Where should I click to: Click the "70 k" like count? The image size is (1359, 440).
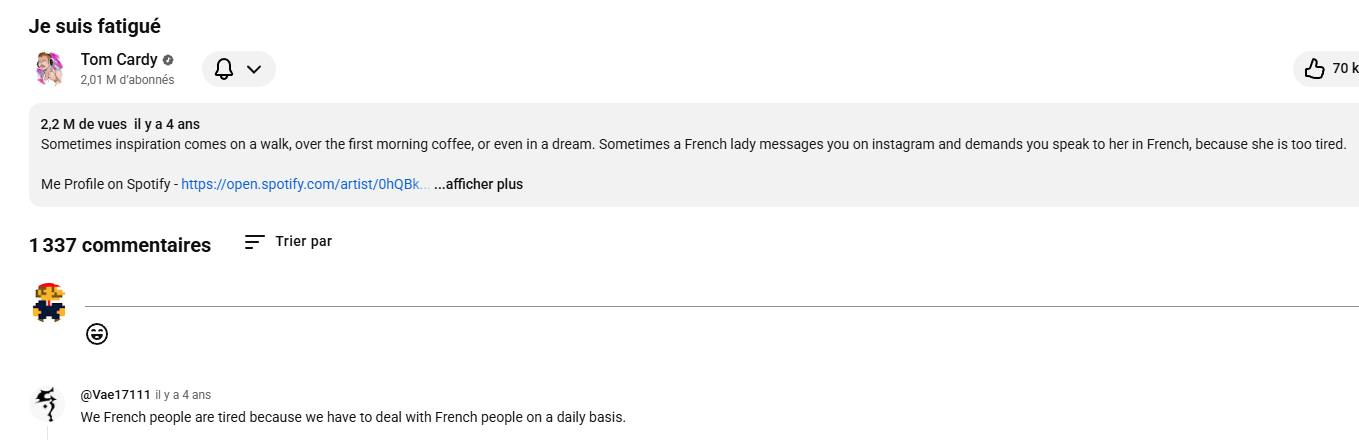[x=1344, y=69]
